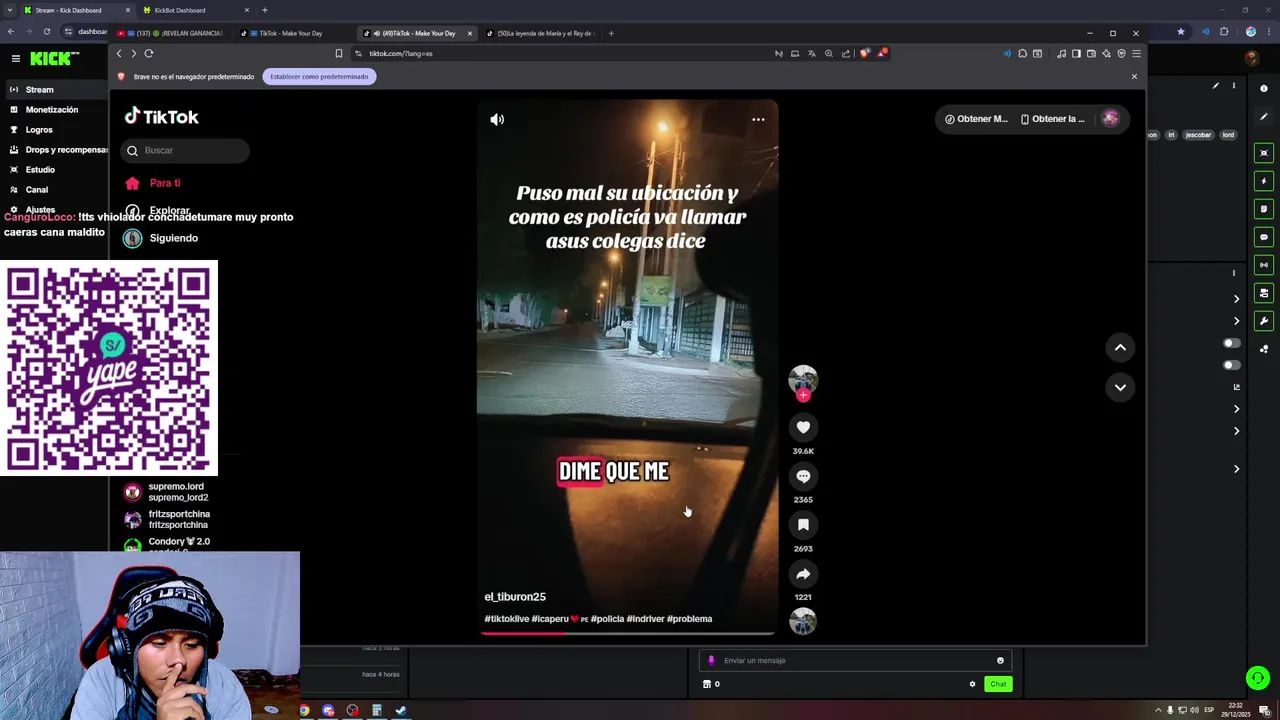Click Establecer como predeterminado button

pos(319,77)
